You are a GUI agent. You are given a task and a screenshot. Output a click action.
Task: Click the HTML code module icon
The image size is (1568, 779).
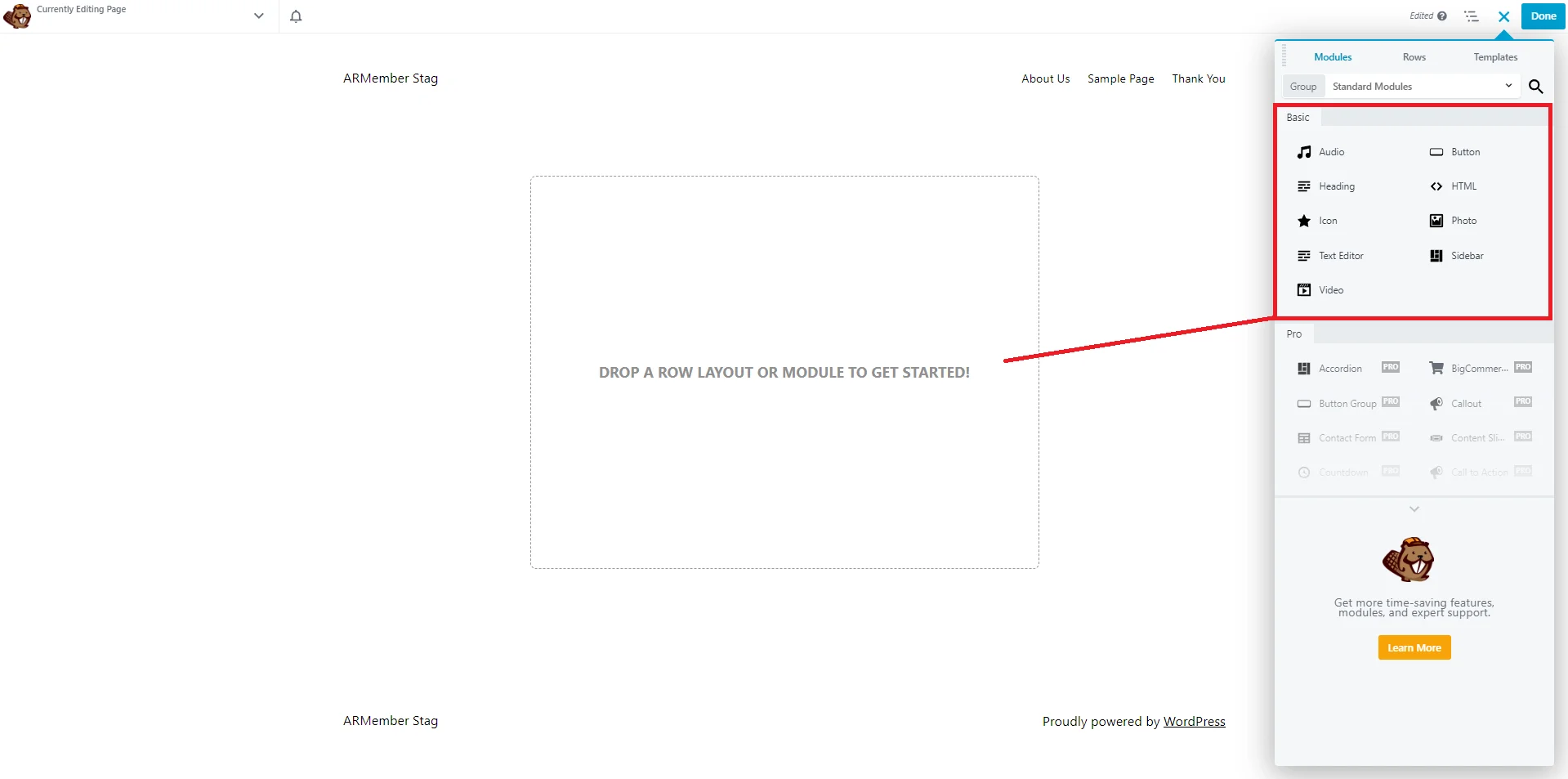1436,186
